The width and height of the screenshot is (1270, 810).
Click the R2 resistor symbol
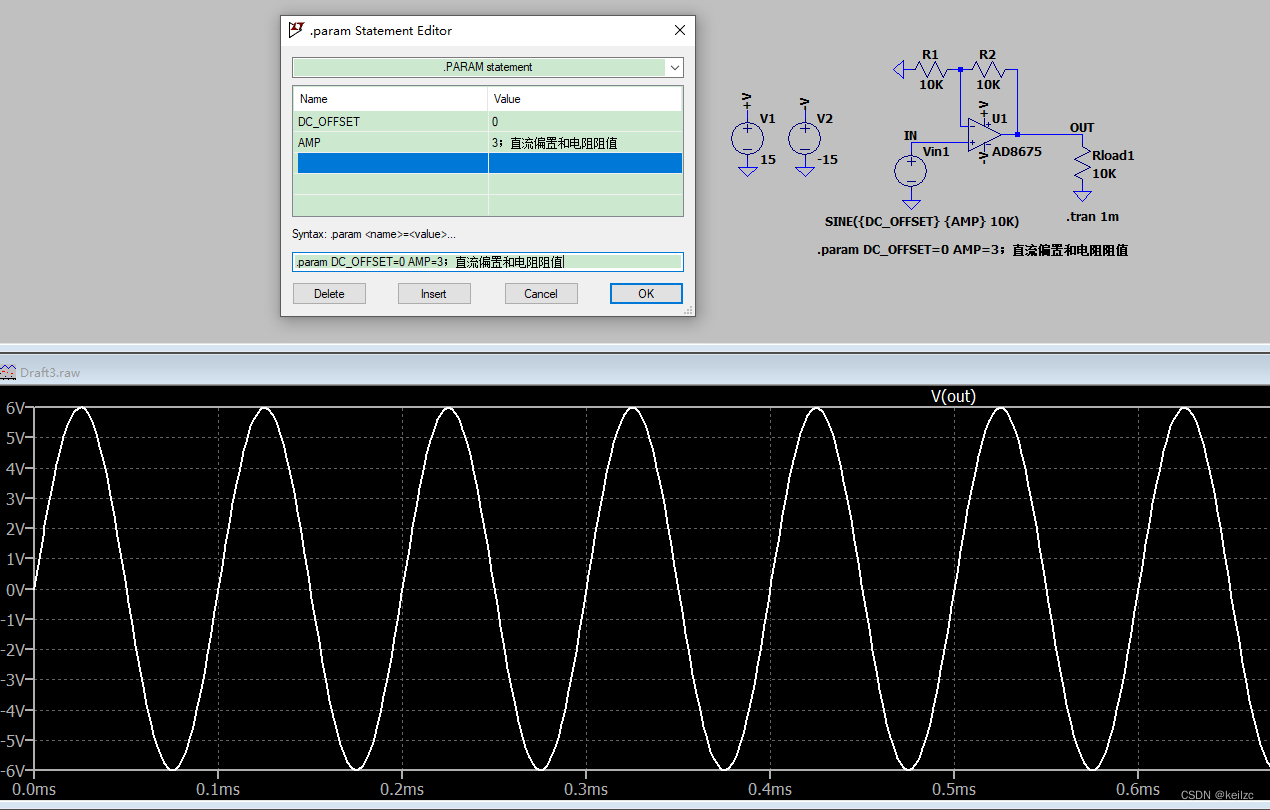[x=988, y=69]
